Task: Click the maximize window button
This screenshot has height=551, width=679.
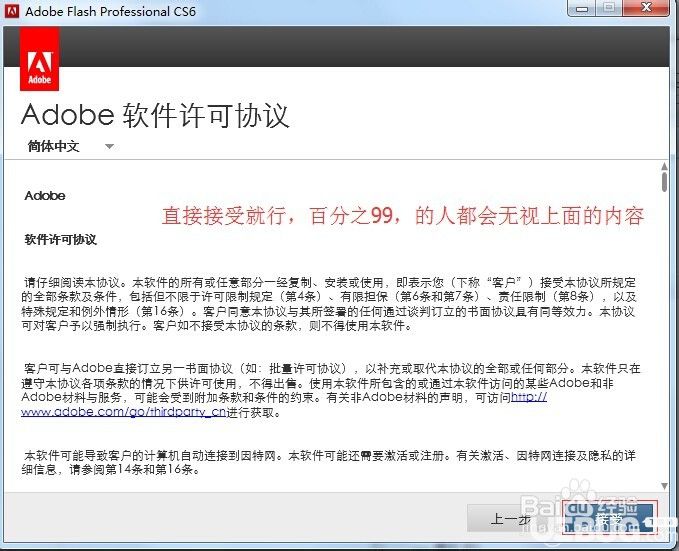Action: pyautogui.click(x=609, y=8)
